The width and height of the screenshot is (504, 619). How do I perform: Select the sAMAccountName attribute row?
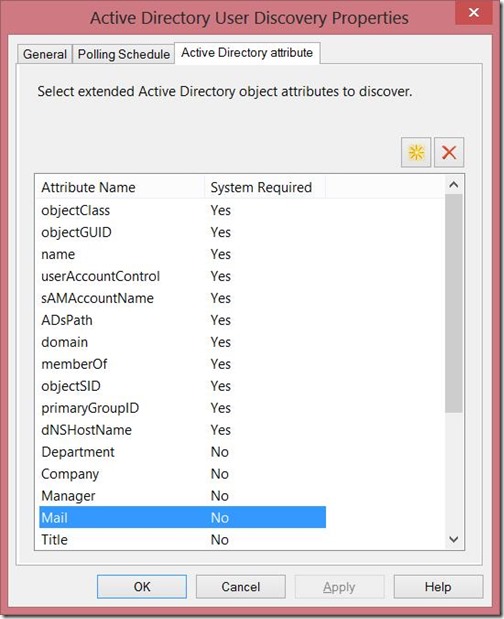click(x=182, y=298)
